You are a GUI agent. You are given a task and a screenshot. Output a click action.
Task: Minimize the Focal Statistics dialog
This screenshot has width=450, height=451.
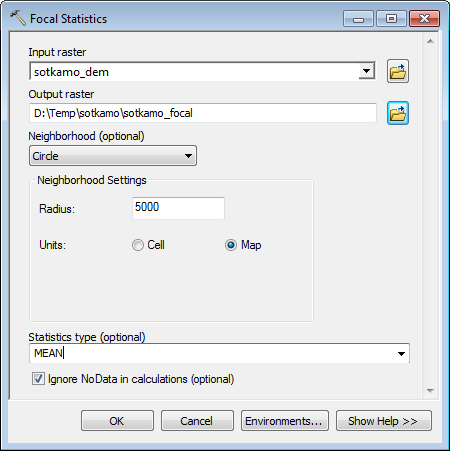(358, 19)
